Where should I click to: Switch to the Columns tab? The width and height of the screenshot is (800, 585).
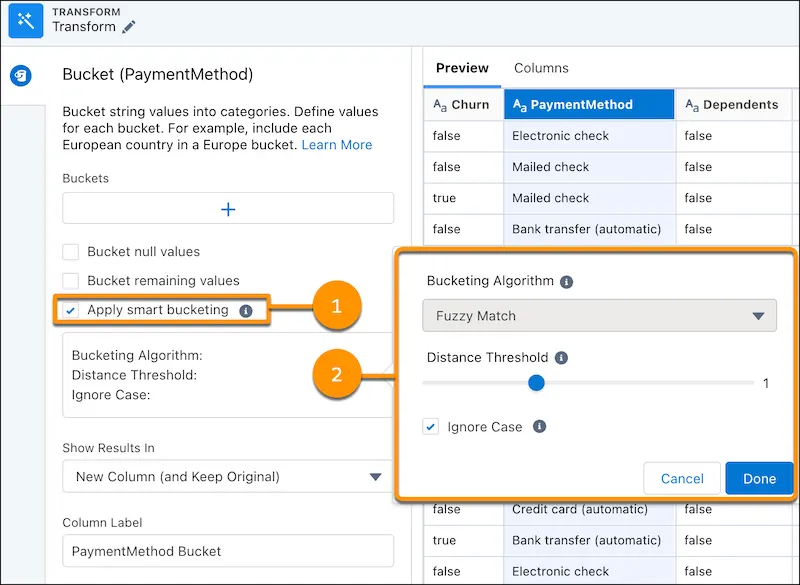541,68
